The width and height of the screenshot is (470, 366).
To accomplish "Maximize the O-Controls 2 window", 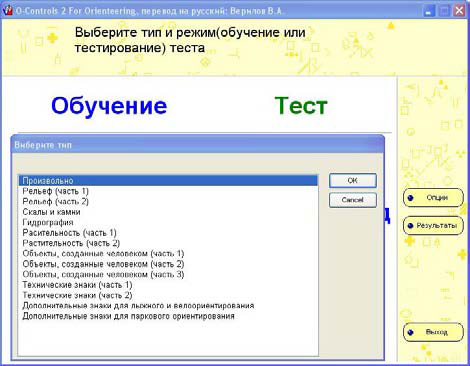I will pyautogui.click(x=444, y=11).
